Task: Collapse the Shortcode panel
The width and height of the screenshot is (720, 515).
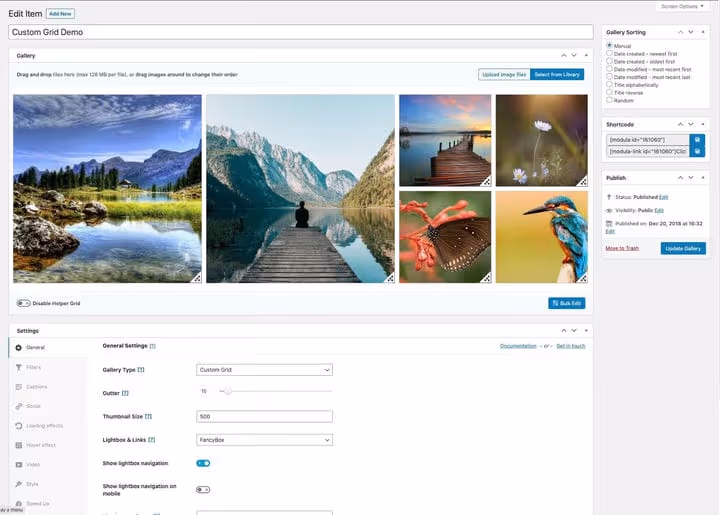Action: (703, 124)
